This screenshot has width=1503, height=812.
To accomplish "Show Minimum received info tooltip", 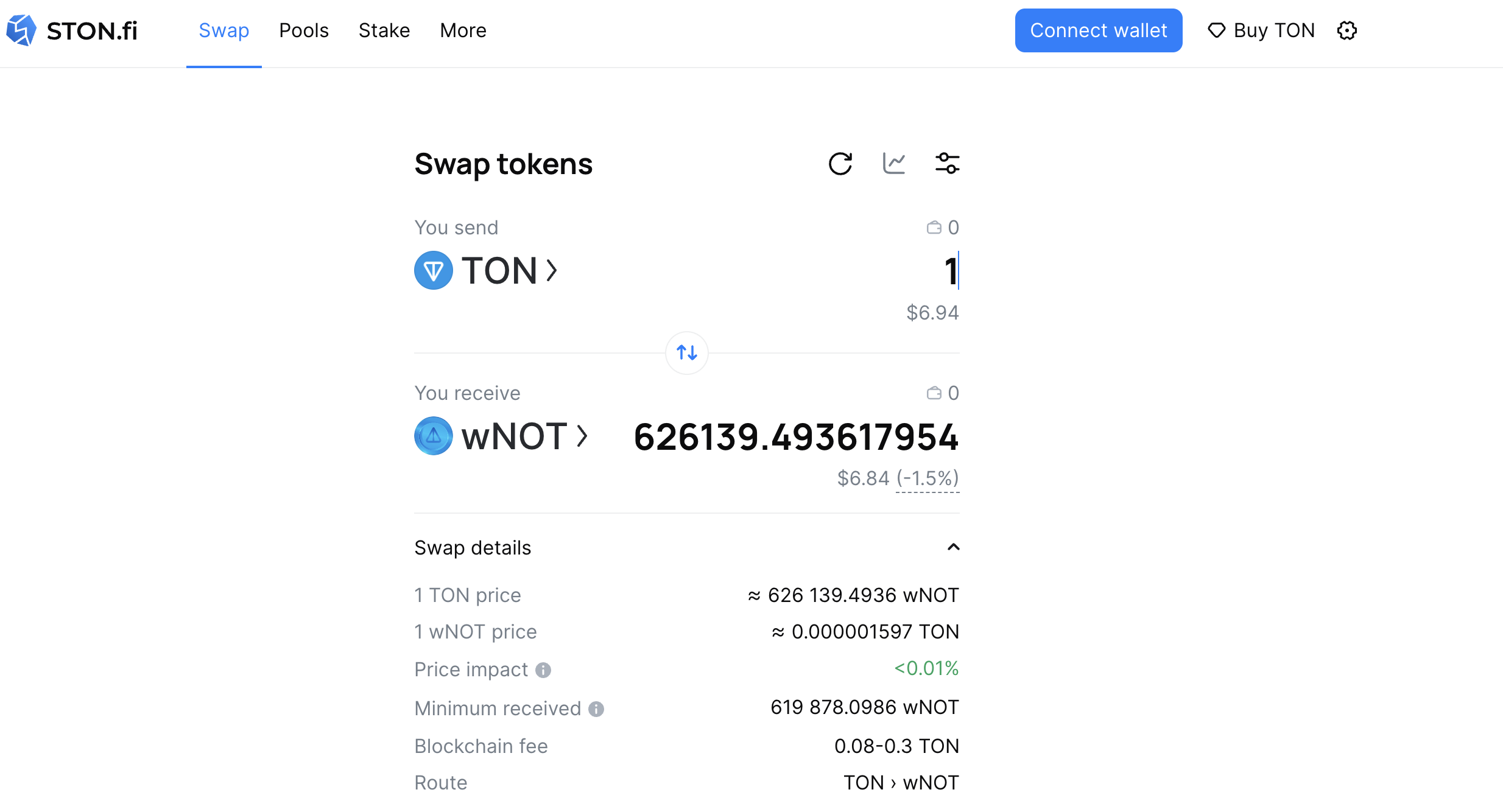I will (x=596, y=709).
